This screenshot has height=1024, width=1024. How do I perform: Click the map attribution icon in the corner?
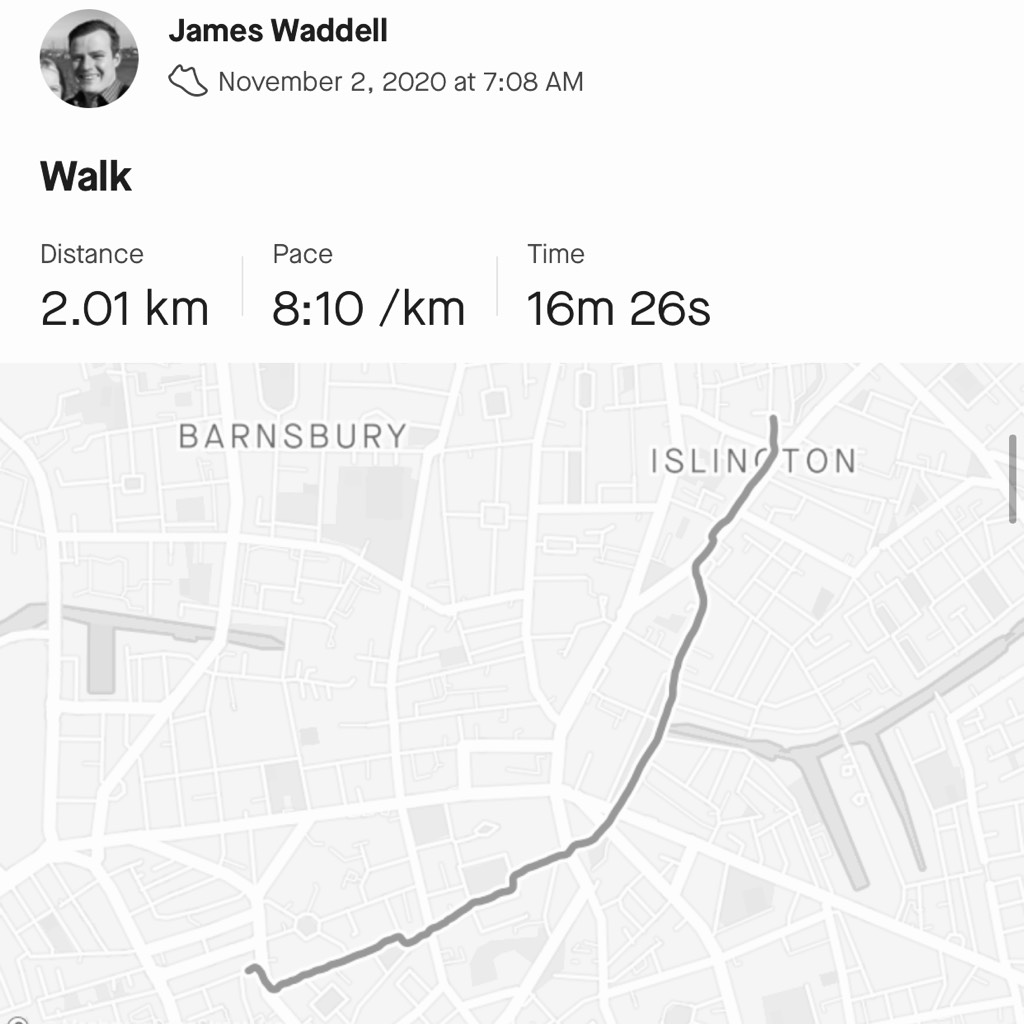tap(16, 1019)
